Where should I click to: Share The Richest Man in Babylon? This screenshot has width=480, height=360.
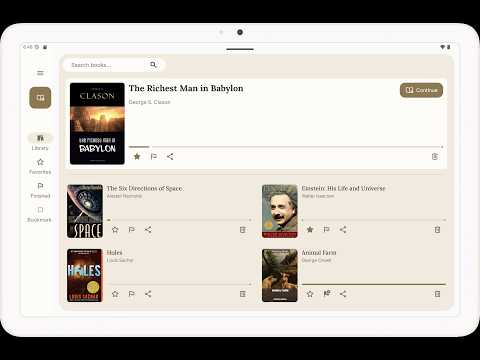(x=170, y=156)
